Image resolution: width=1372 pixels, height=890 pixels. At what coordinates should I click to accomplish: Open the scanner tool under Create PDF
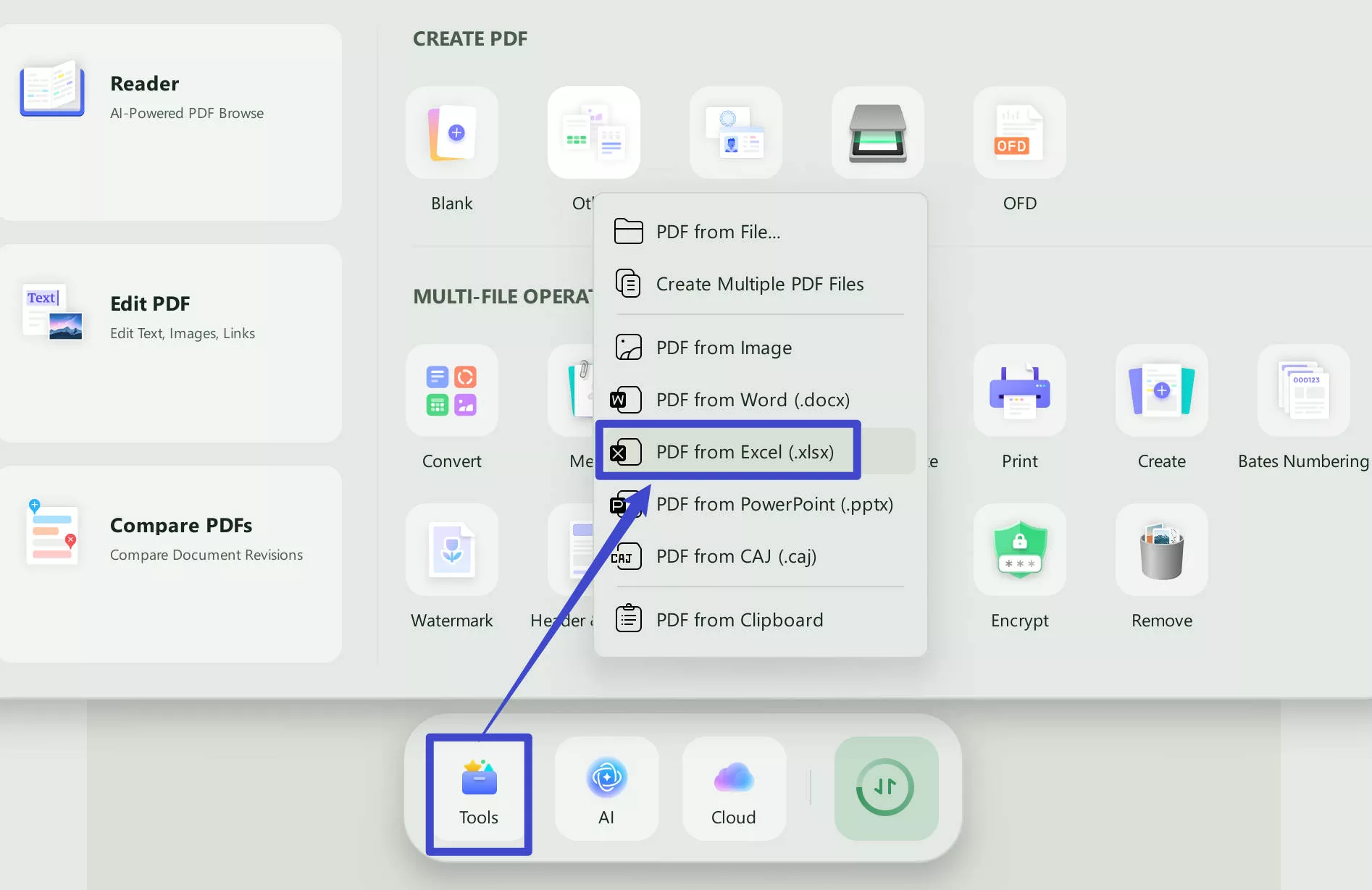click(877, 133)
